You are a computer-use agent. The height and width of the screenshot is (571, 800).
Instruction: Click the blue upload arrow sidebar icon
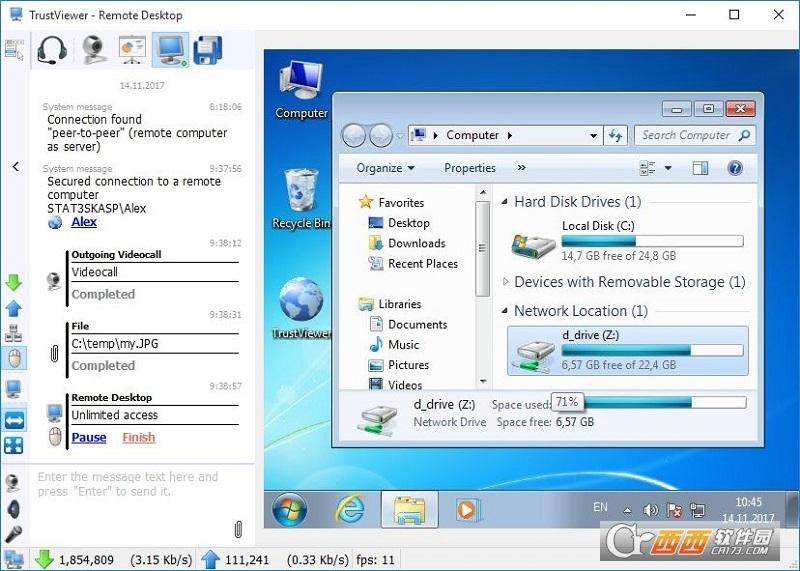[x=14, y=308]
